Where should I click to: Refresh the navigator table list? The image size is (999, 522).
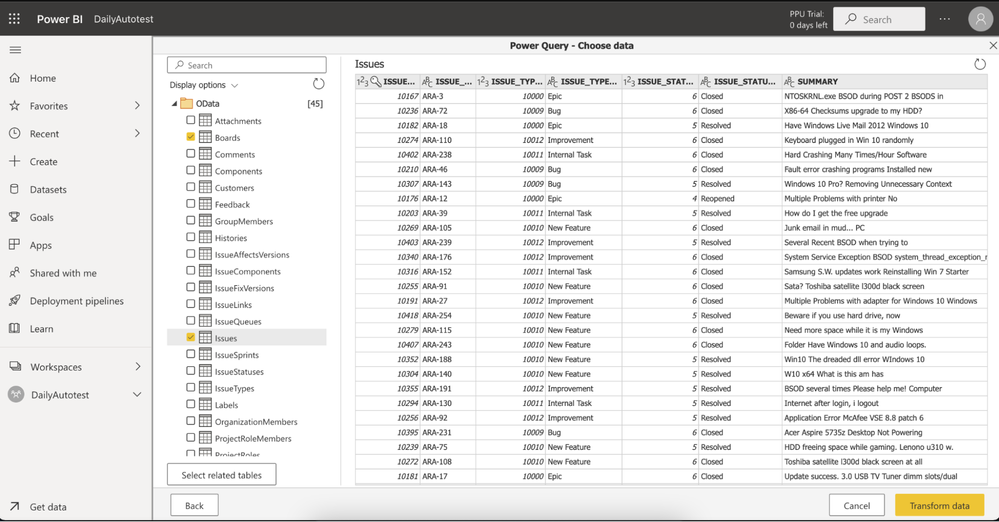click(319, 84)
